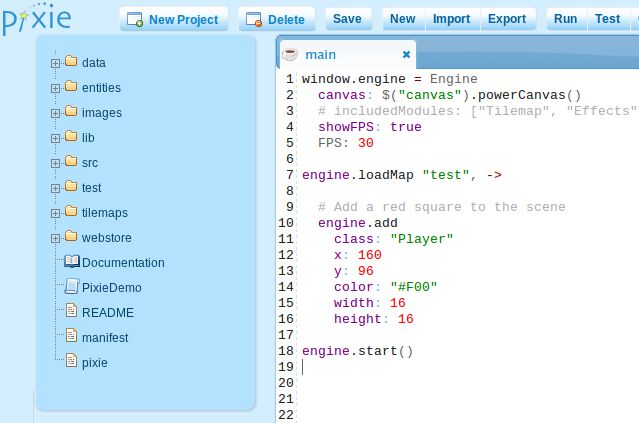
Task: Expand the images folder
Action: [55, 113]
